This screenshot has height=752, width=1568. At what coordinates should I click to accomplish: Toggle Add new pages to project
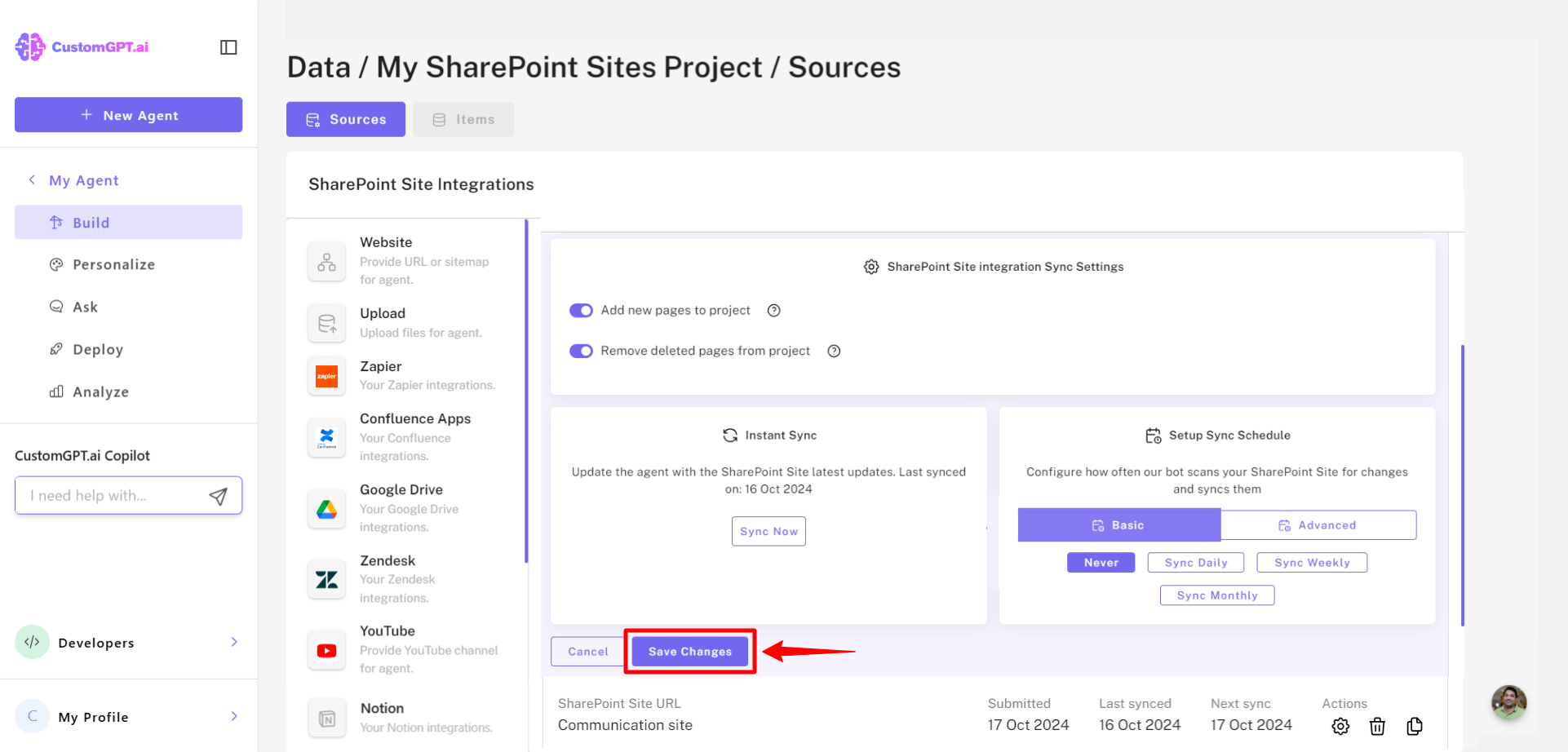point(581,310)
